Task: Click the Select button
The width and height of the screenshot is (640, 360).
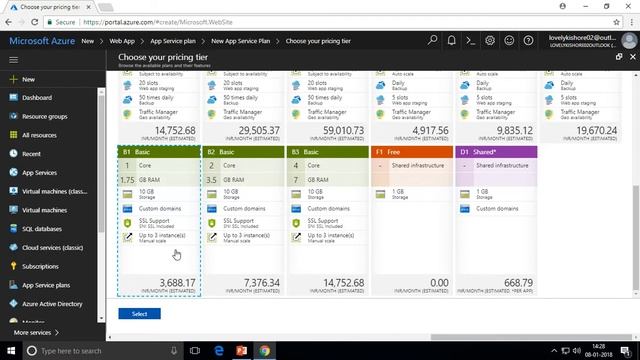Action: coord(139,313)
